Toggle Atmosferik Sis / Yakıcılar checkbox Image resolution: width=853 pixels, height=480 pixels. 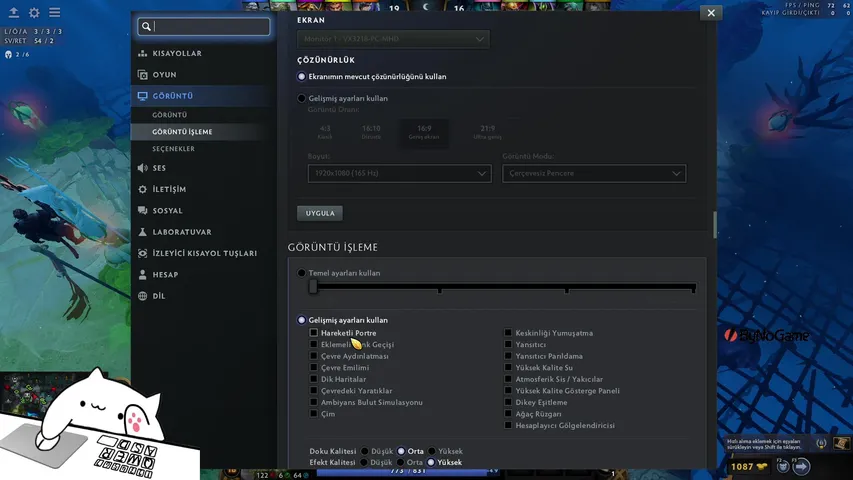(x=508, y=379)
